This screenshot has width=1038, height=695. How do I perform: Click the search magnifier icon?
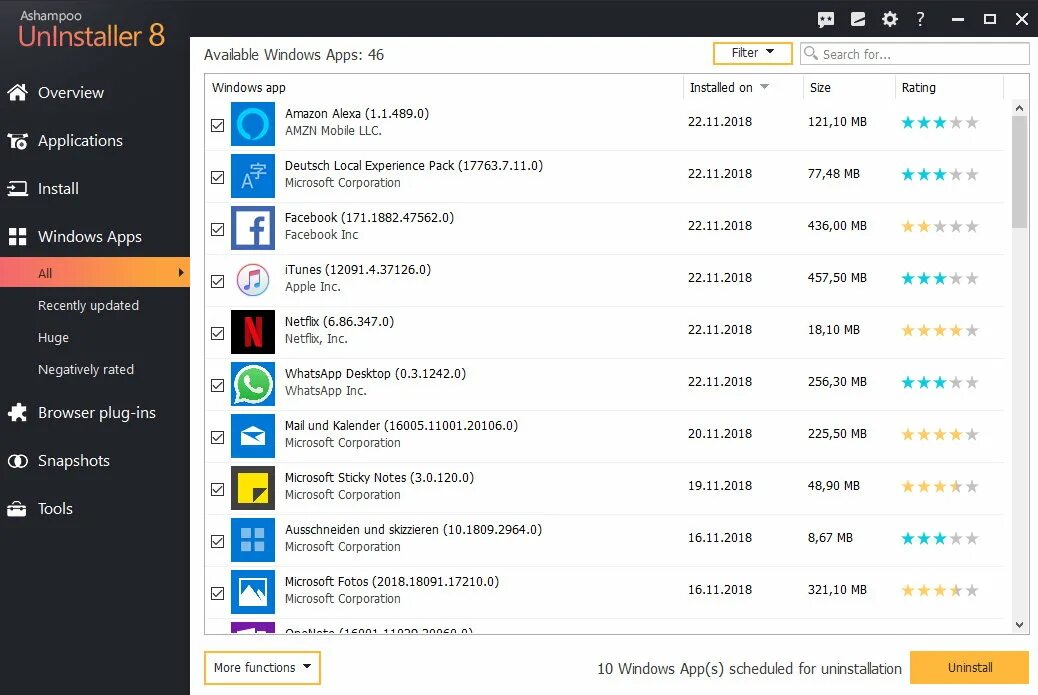pyautogui.click(x=810, y=53)
